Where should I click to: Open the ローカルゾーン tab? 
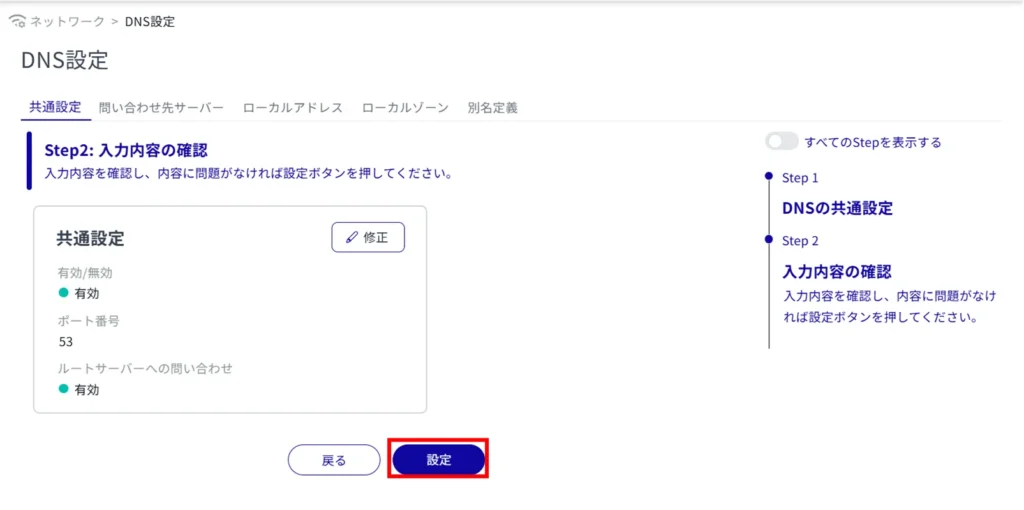tap(405, 108)
